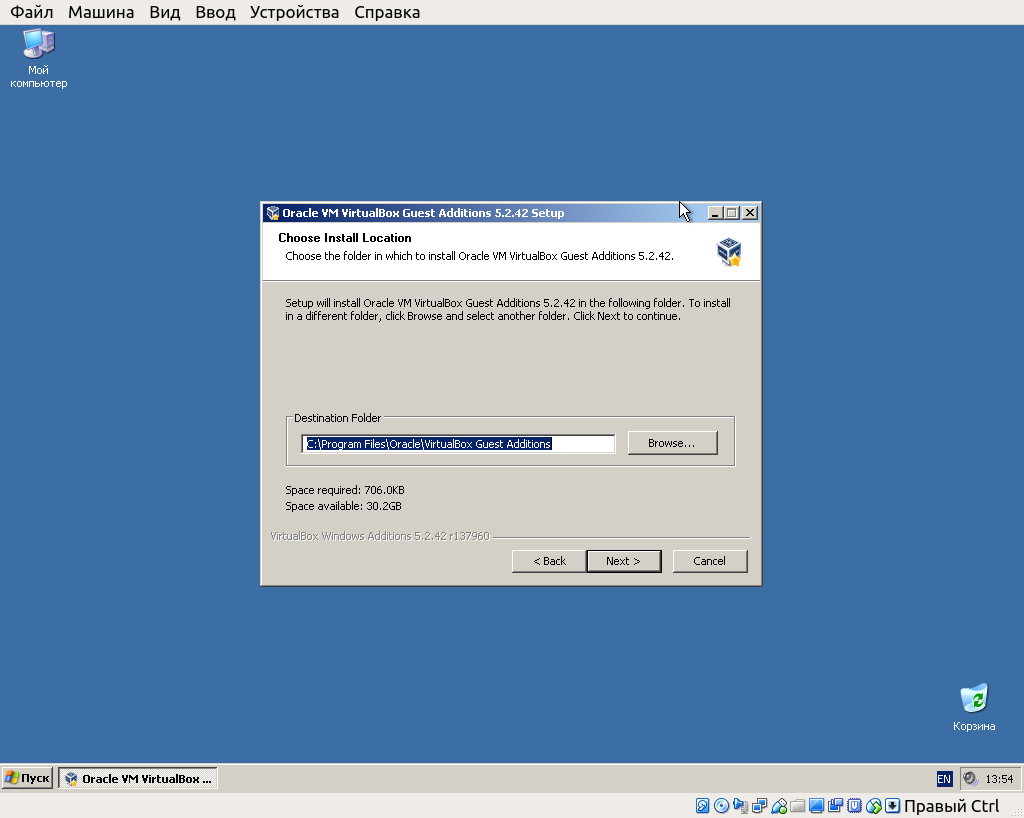The image size is (1024, 818).
Task: Click the Choose Install Location heading
Action: coord(345,238)
